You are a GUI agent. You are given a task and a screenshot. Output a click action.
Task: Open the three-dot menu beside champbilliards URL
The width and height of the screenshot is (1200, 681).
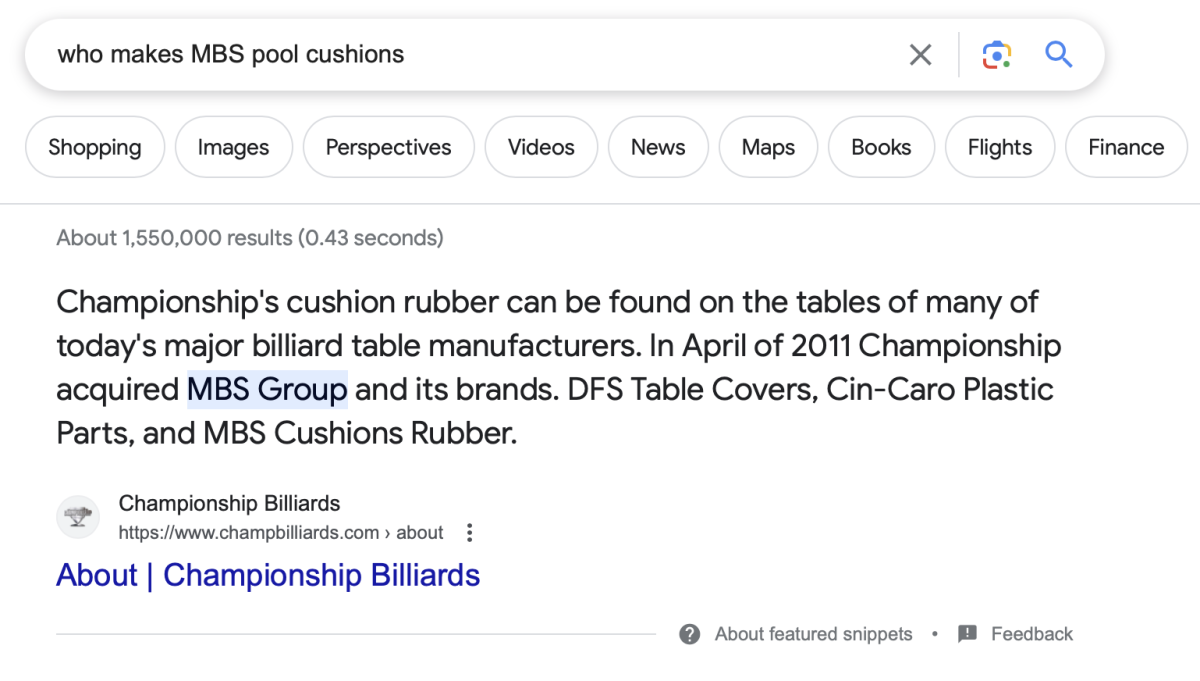(x=469, y=533)
